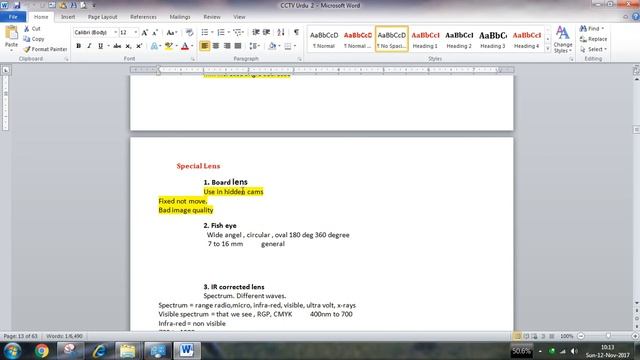Increase the paragraph indent
The width and height of the screenshot is (640, 360).
tap(267, 32)
